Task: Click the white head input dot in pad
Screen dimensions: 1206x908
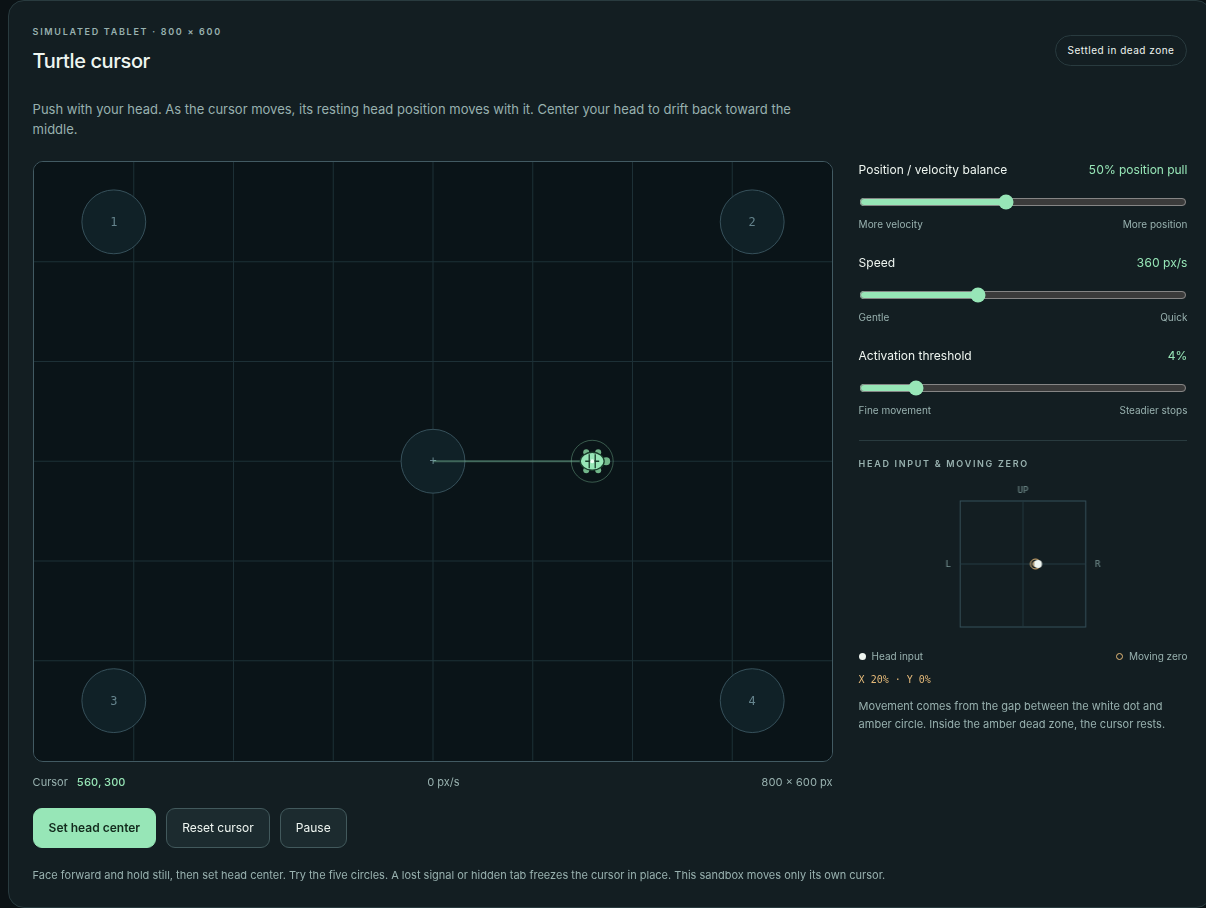Action: click(x=1037, y=564)
